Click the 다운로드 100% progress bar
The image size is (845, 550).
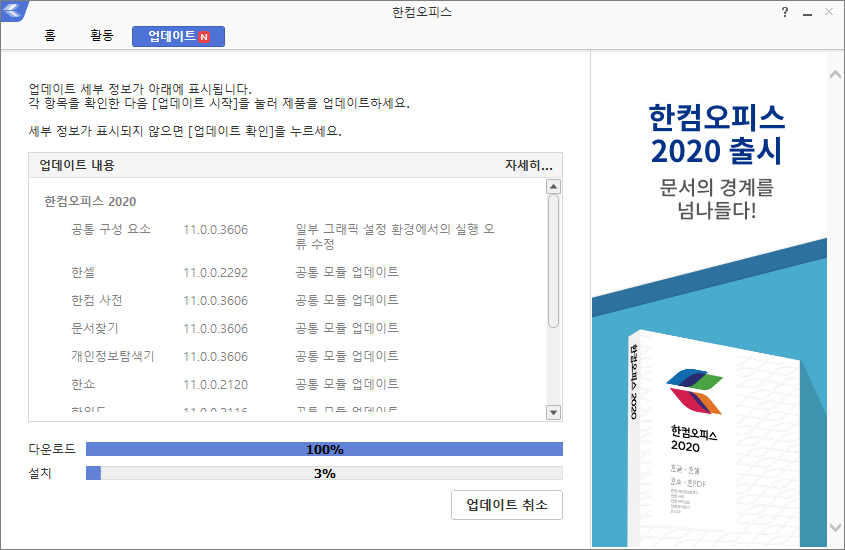point(324,449)
